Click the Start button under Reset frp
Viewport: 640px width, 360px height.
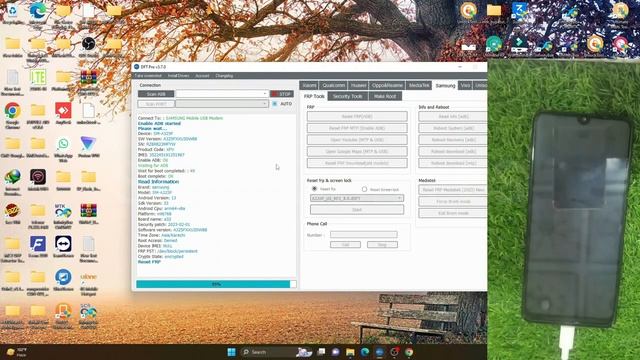[x=357, y=210]
